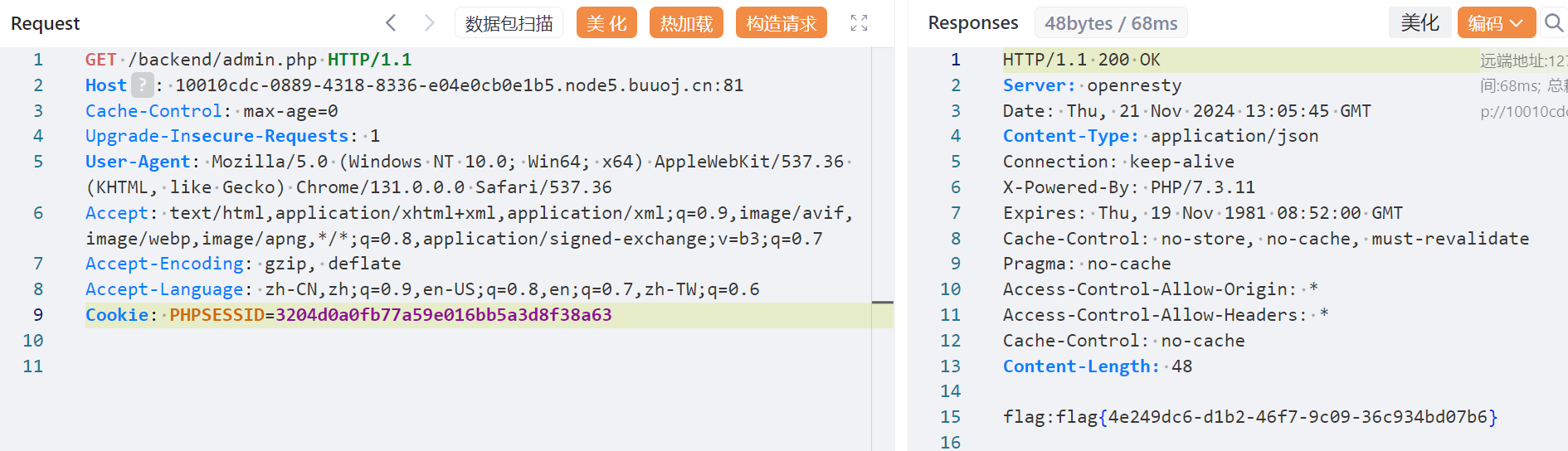Click the 数据包扫描 button
This screenshot has height=451, width=1568.
pyautogui.click(x=509, y=23)
